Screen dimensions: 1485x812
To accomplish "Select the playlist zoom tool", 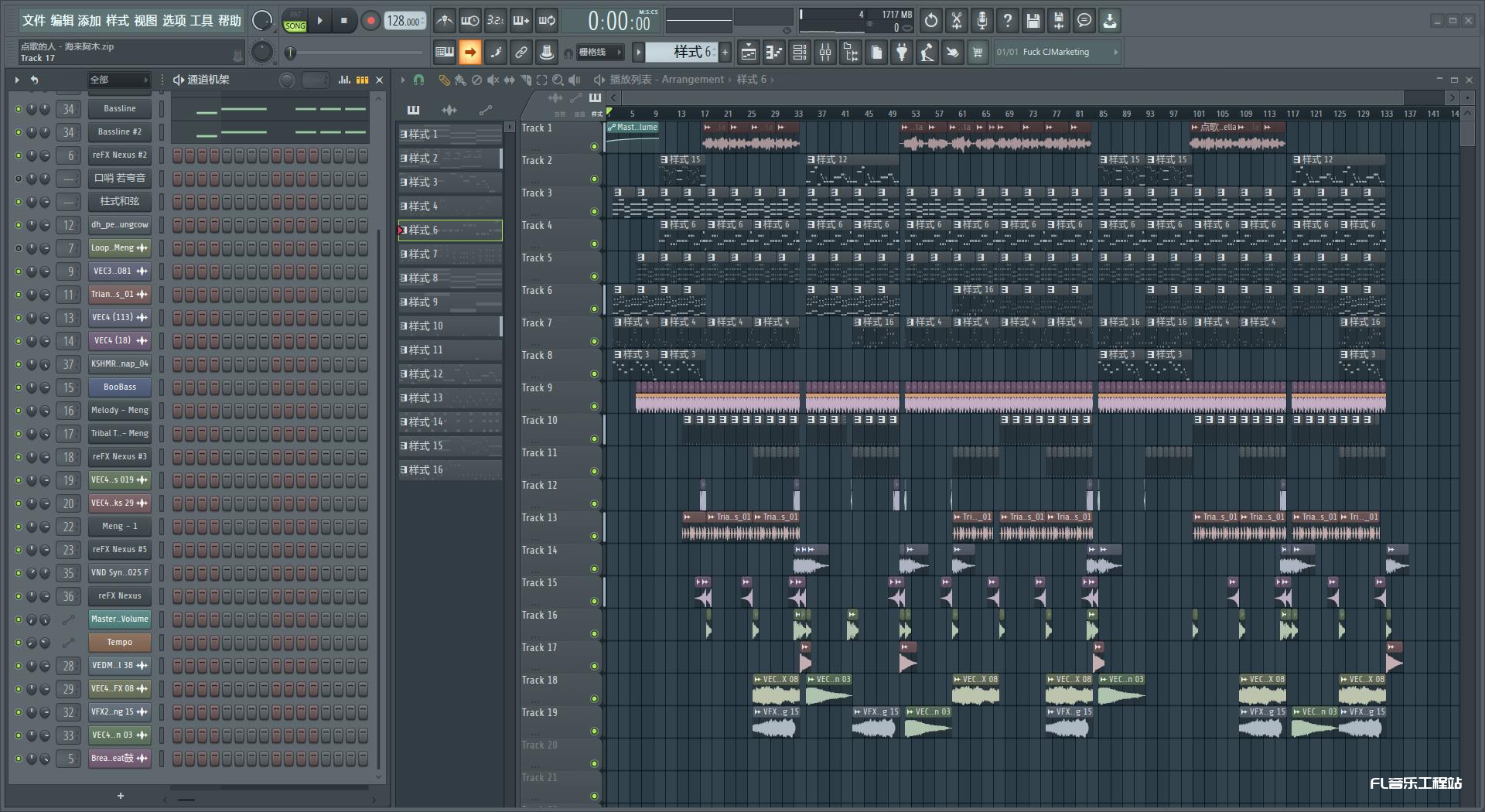I will [558, 80].
